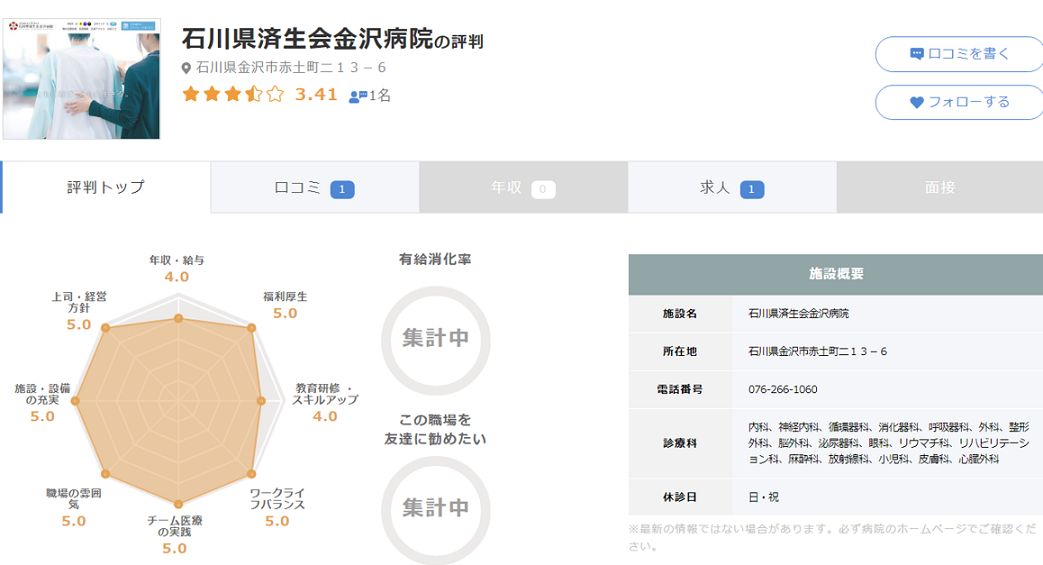Open the 年収 tab
This screenshot has width=1043, height=565.
coord(523,188)
